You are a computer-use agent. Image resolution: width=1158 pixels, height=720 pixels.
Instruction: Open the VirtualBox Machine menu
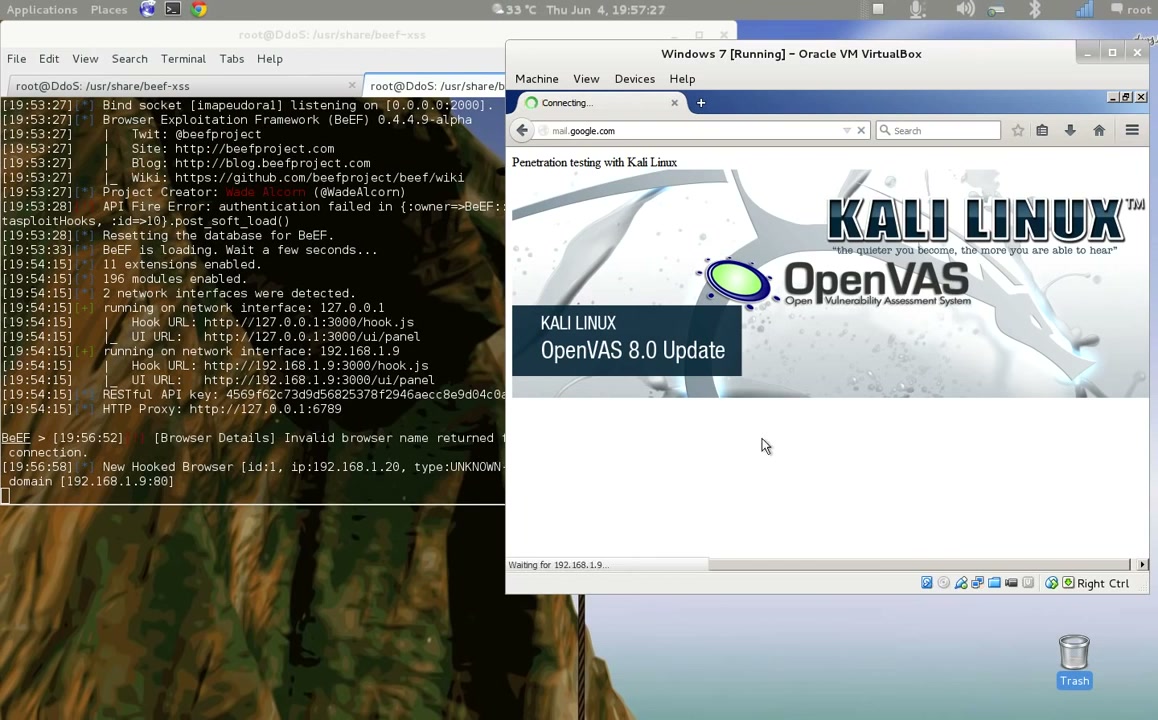click(537, 79)
